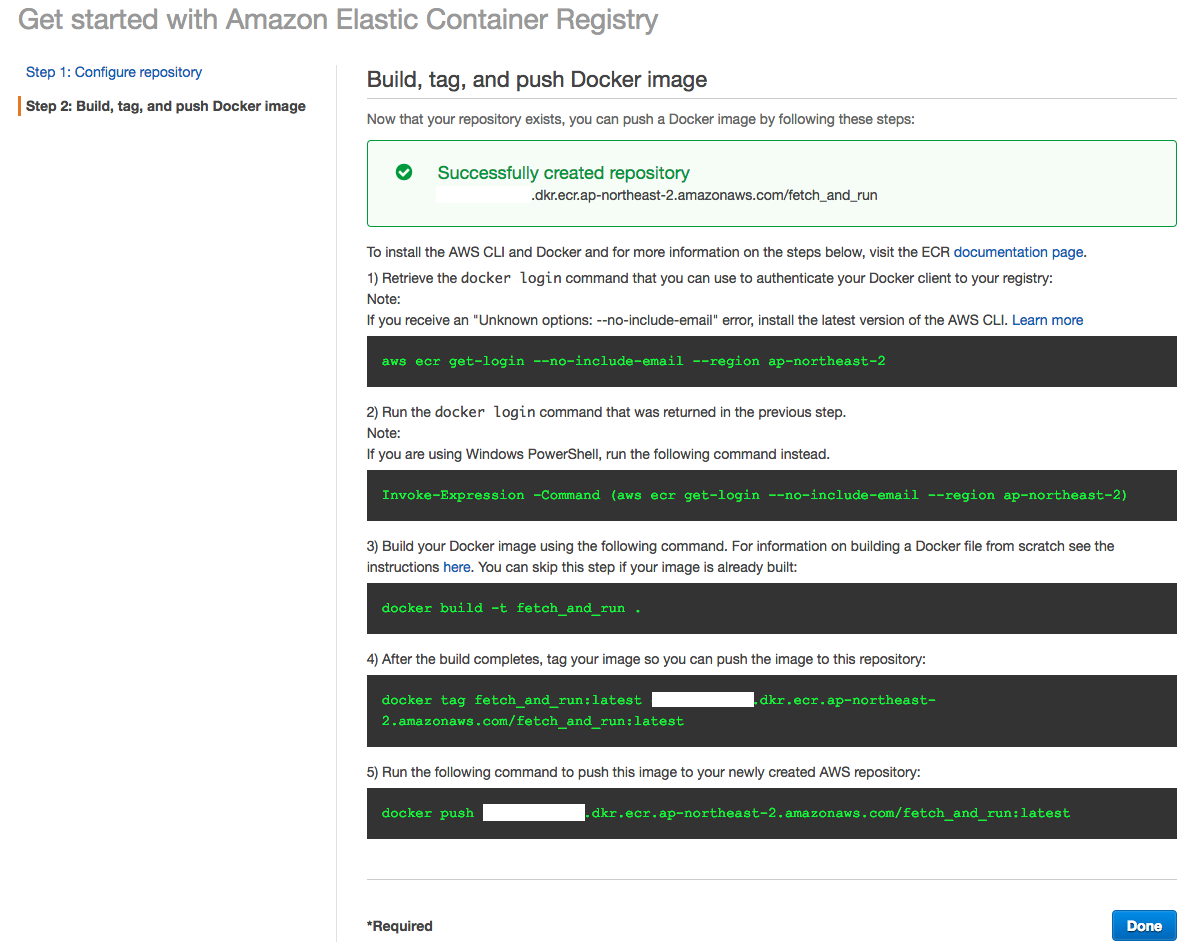
Task: Open the ECR documentation page link
Action: click(x=1018, y=252)
